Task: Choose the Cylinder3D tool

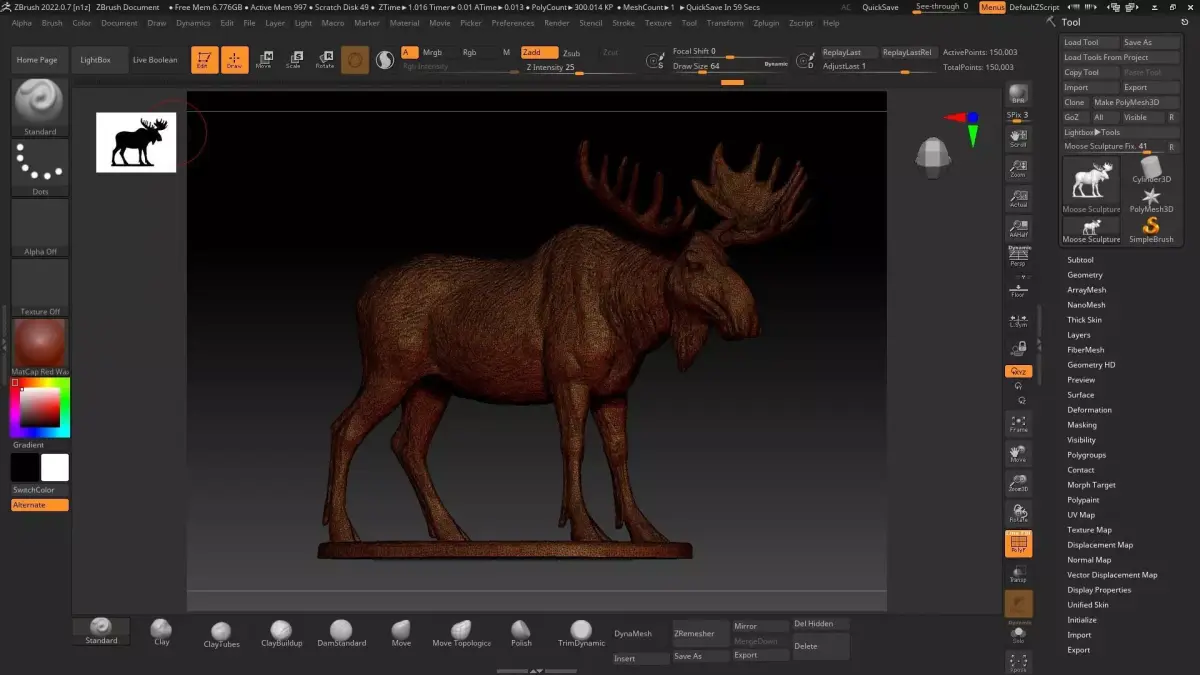Action: point(1151,170)
